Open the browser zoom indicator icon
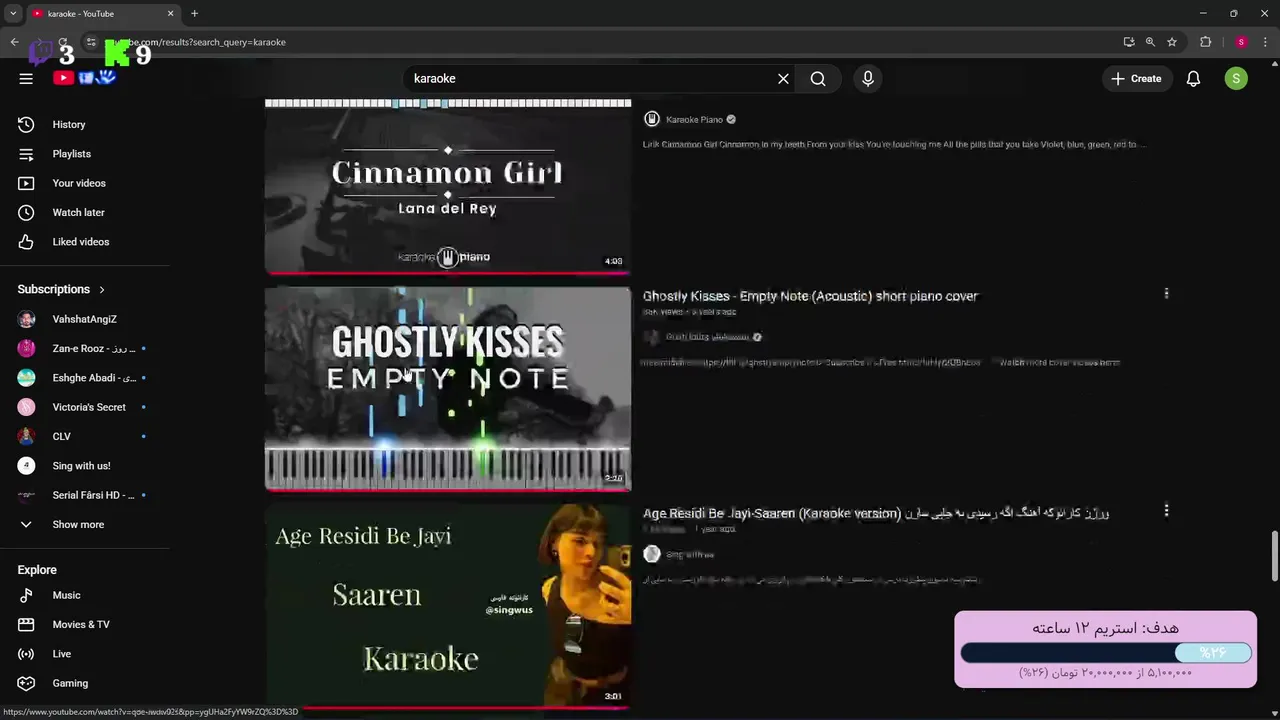 (1150, 42)
